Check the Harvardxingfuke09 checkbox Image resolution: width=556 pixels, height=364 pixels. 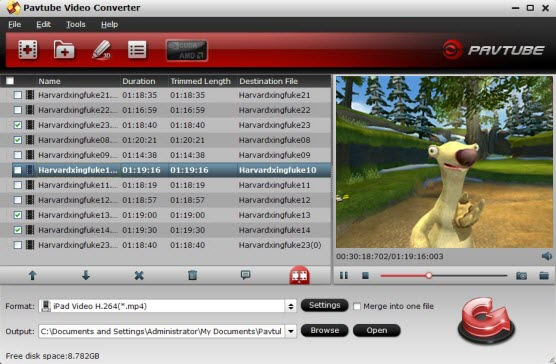(17, 155)
